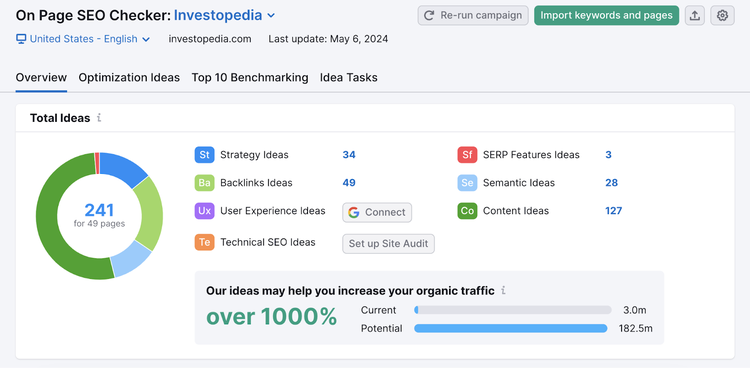
Task: Click the Google Connect button
Action: click(377, 212)
